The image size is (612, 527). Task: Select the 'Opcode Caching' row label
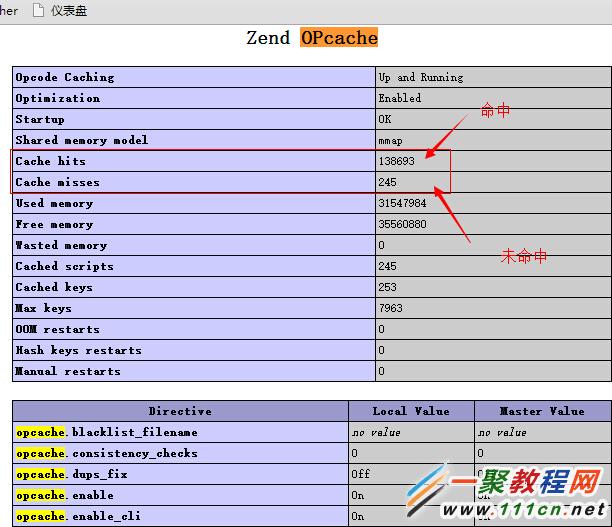click(65, 77)
